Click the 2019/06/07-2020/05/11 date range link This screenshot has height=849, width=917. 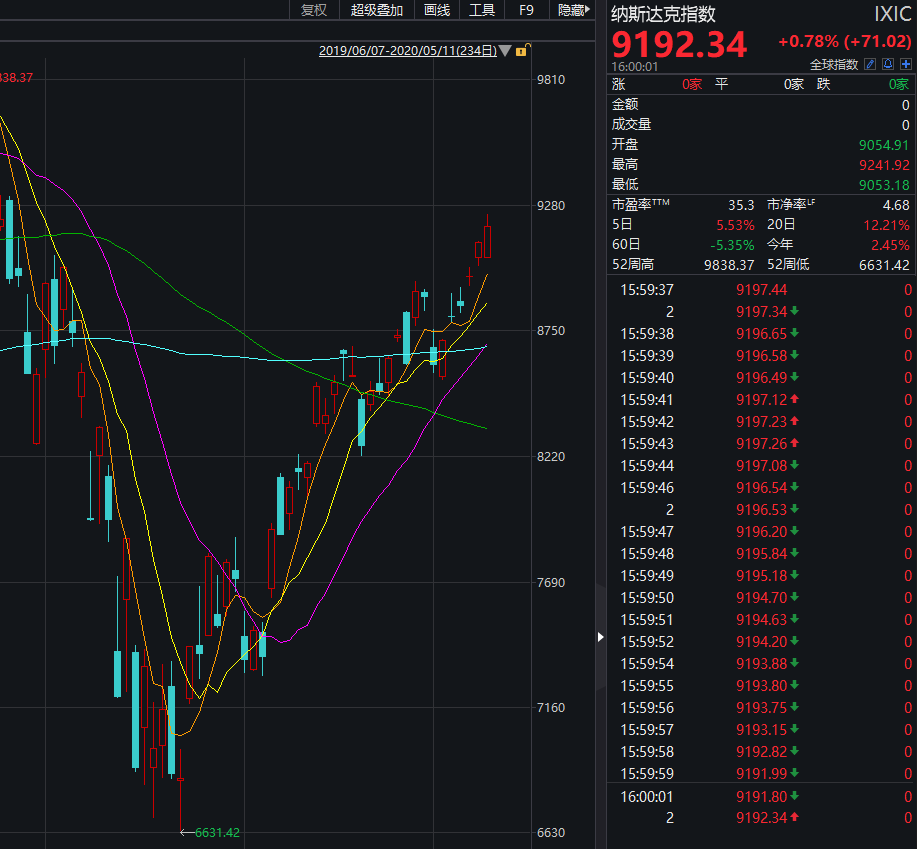point(408,51)
